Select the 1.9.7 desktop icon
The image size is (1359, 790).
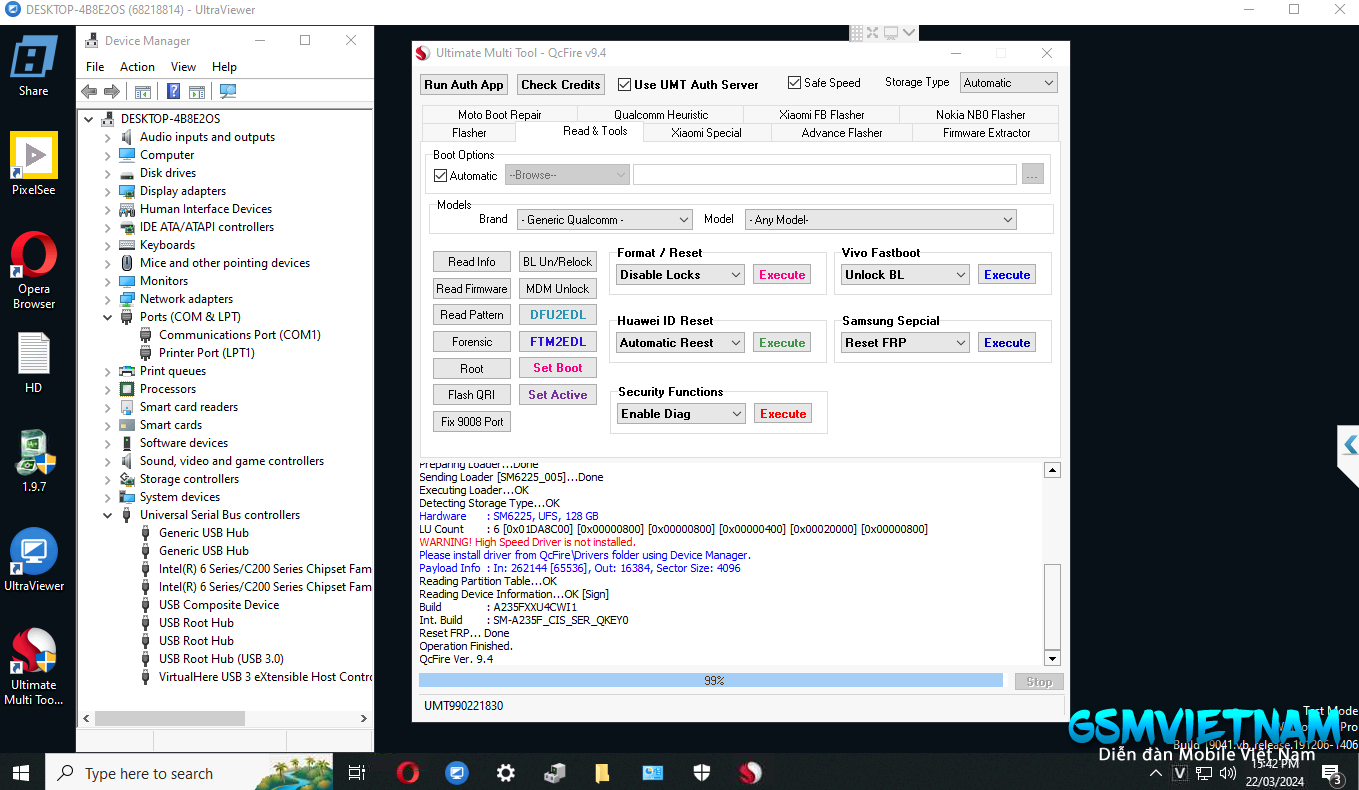[x=34, y=461]
